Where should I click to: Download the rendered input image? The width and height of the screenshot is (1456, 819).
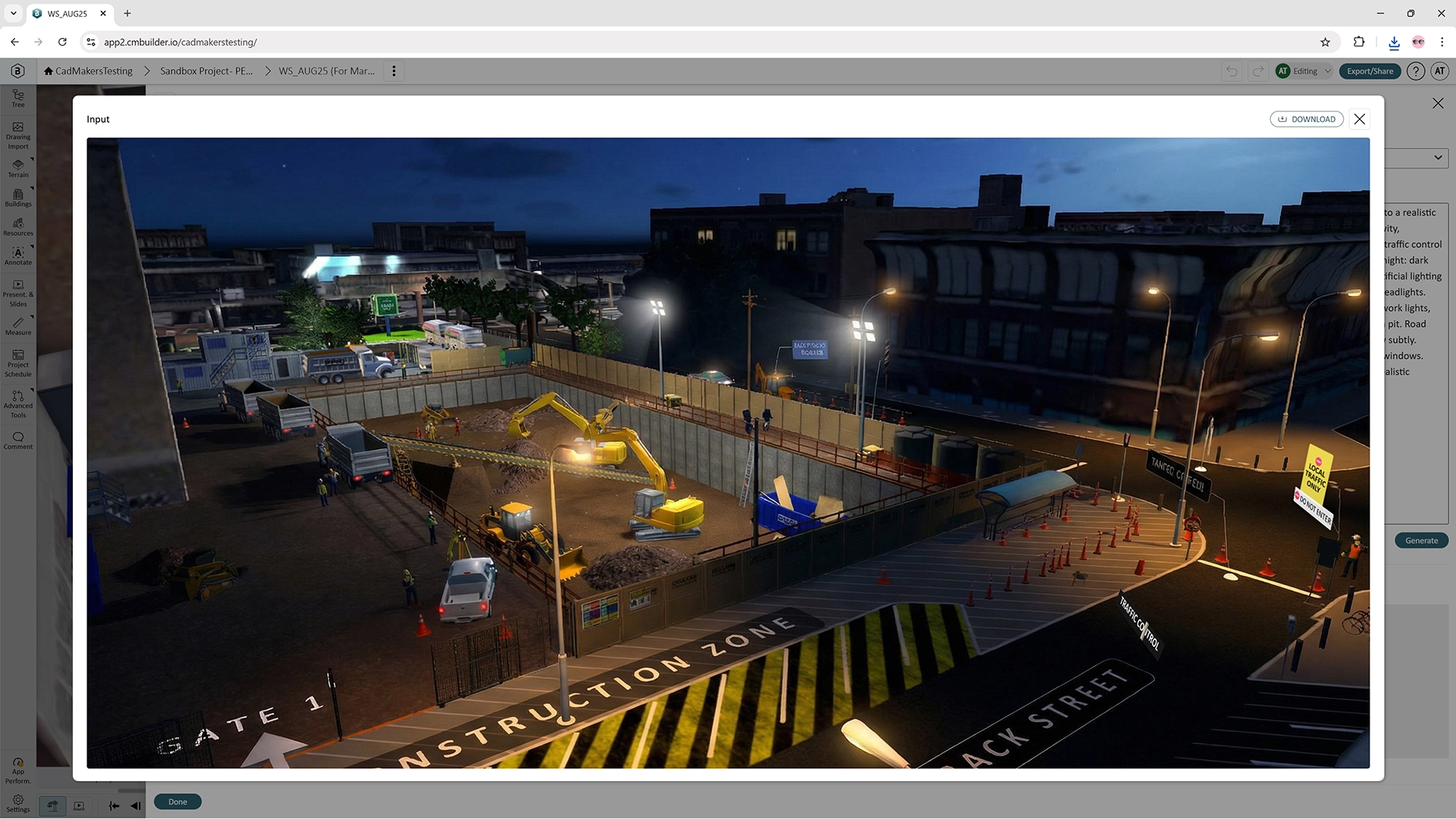pyautogui.click(x=1307, y=119)
